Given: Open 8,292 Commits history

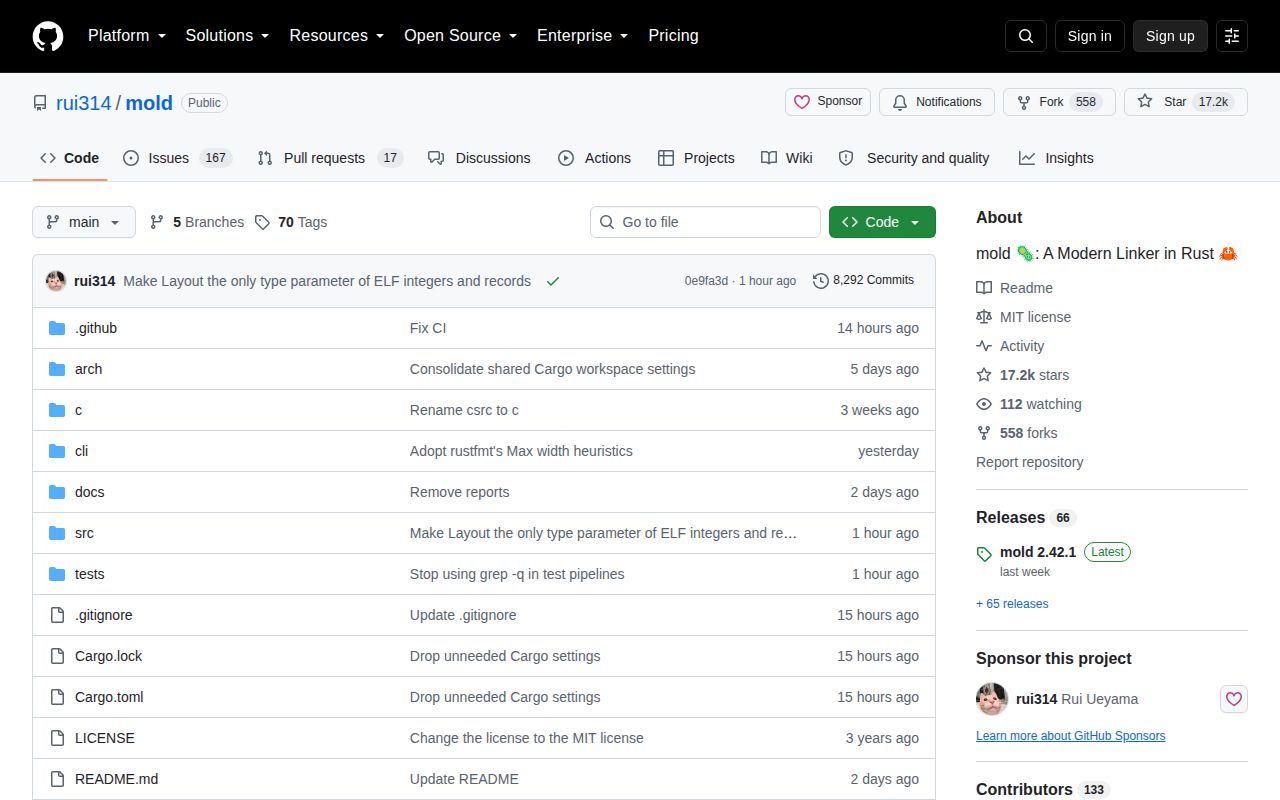Looking at the screenshot, I should click(x=864, y=281).
